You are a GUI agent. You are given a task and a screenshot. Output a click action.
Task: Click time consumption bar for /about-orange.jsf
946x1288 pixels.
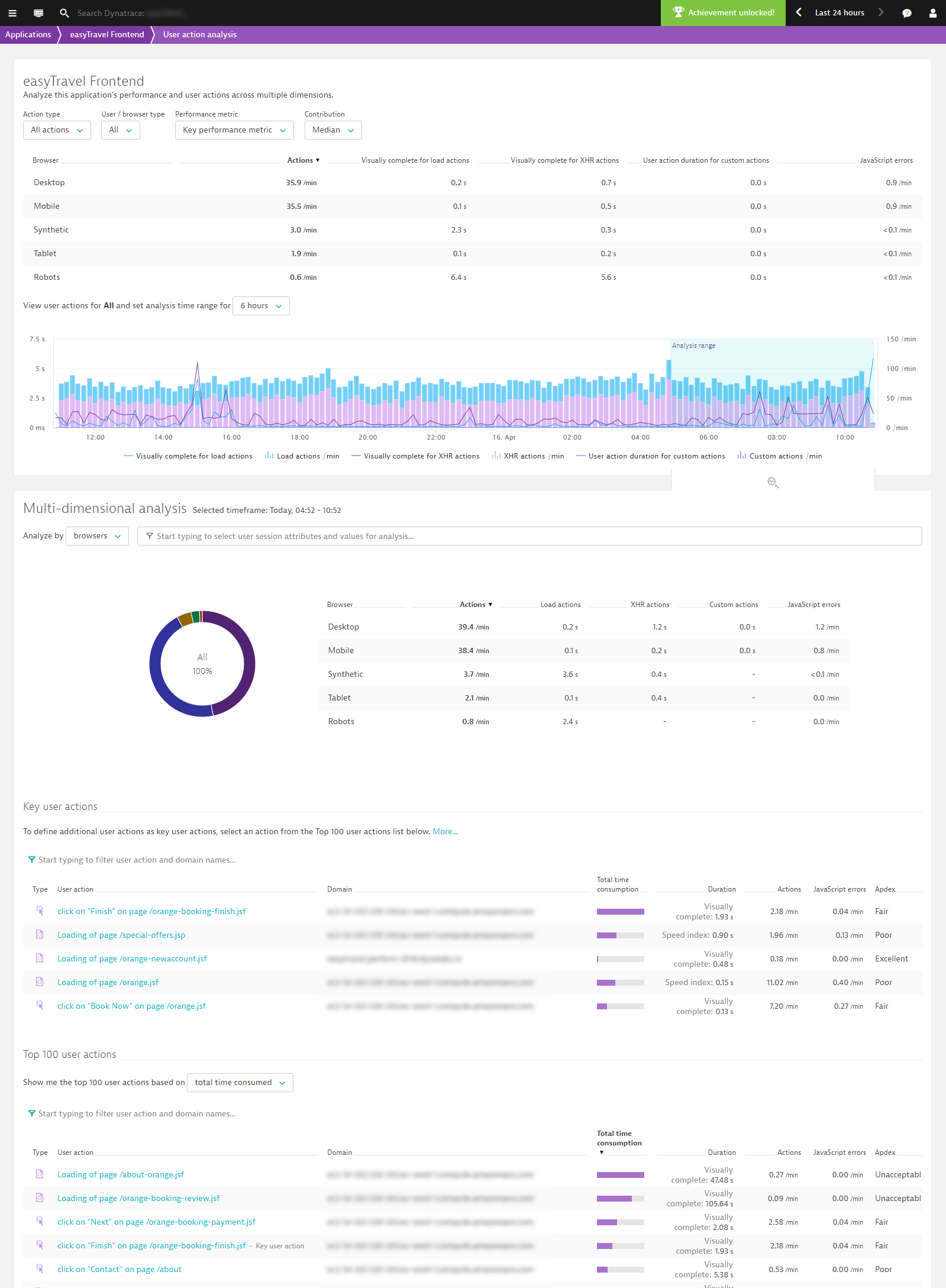[620, 1175]
